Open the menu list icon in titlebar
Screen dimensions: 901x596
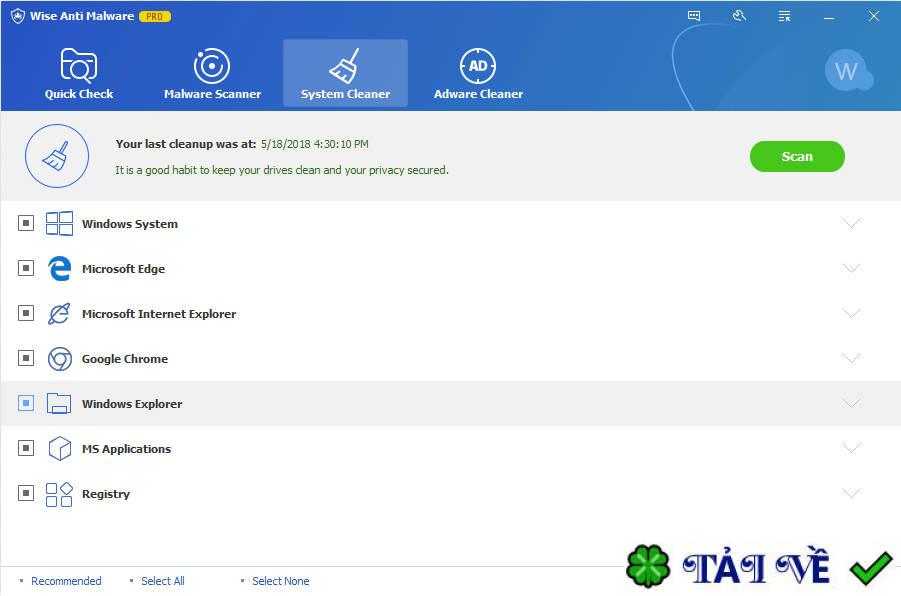pyautogui.click(x=784, y=15)
